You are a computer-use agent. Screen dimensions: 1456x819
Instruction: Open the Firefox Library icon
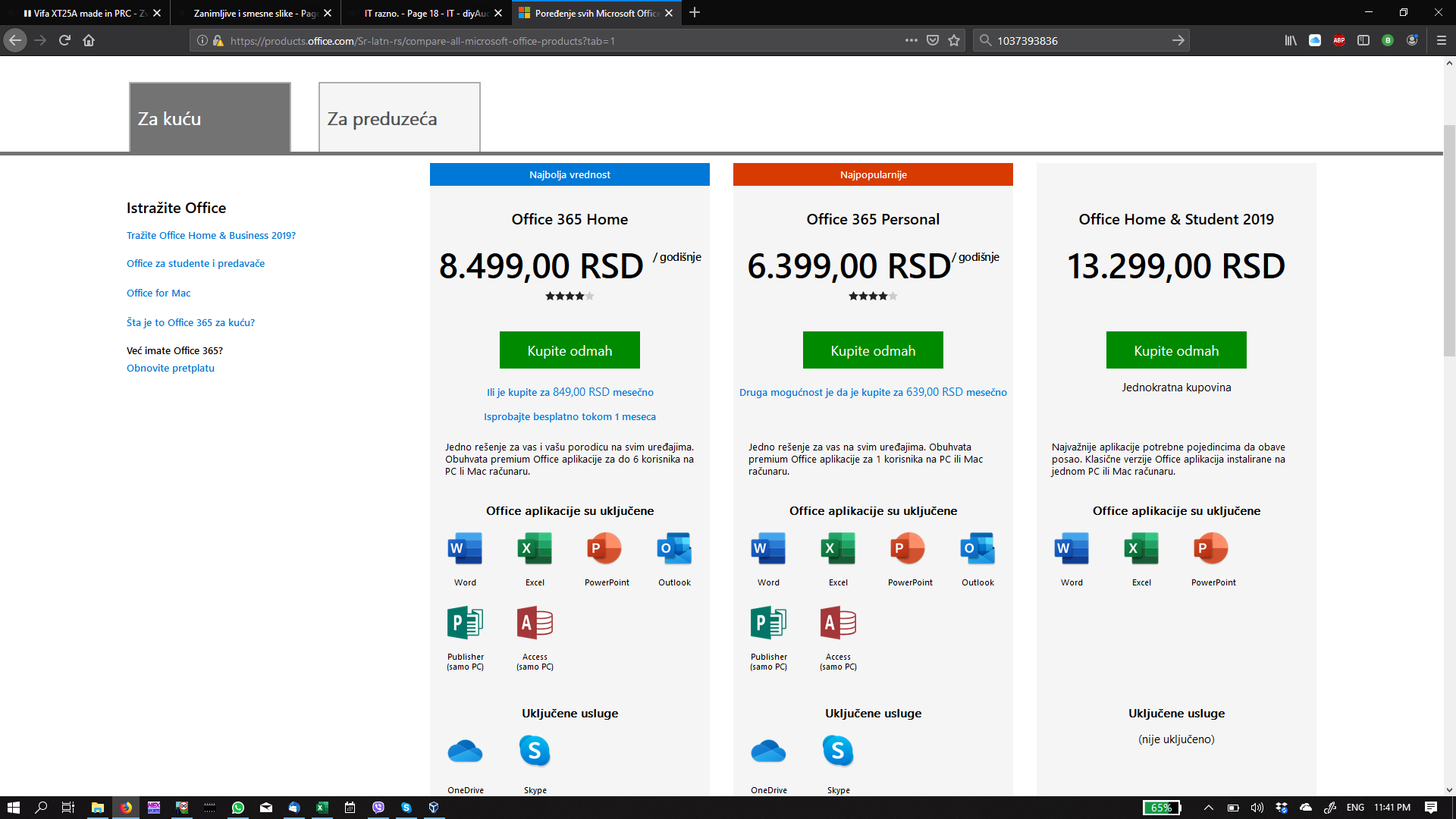1291,40
